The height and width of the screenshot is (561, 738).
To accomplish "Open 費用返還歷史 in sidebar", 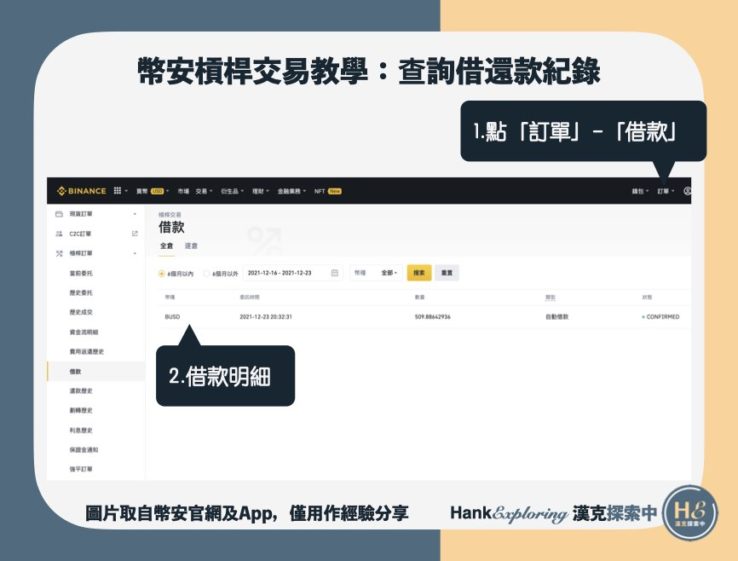I will tap(87, 352).
